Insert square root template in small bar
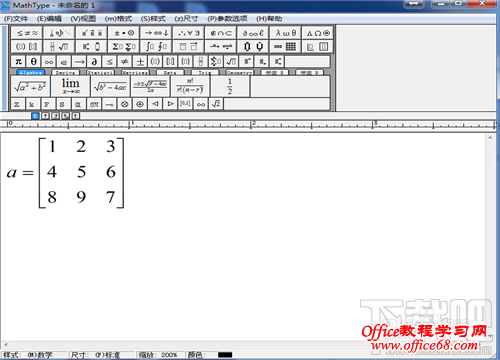This screenshot has height=360, width=500. (231, 61)
